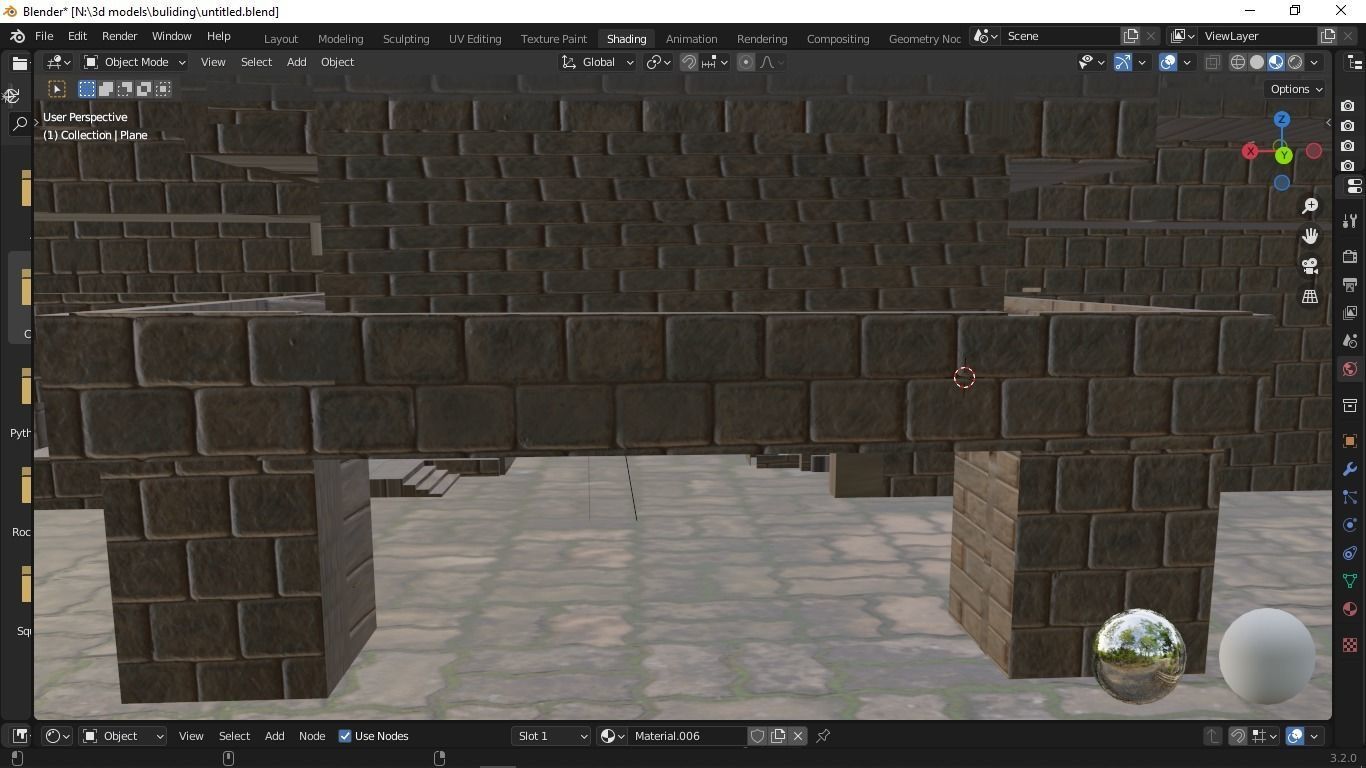This screenshot has height=768, width=1366.
Task: Choose the set new selection mode icon
Action: pos(87,89)
